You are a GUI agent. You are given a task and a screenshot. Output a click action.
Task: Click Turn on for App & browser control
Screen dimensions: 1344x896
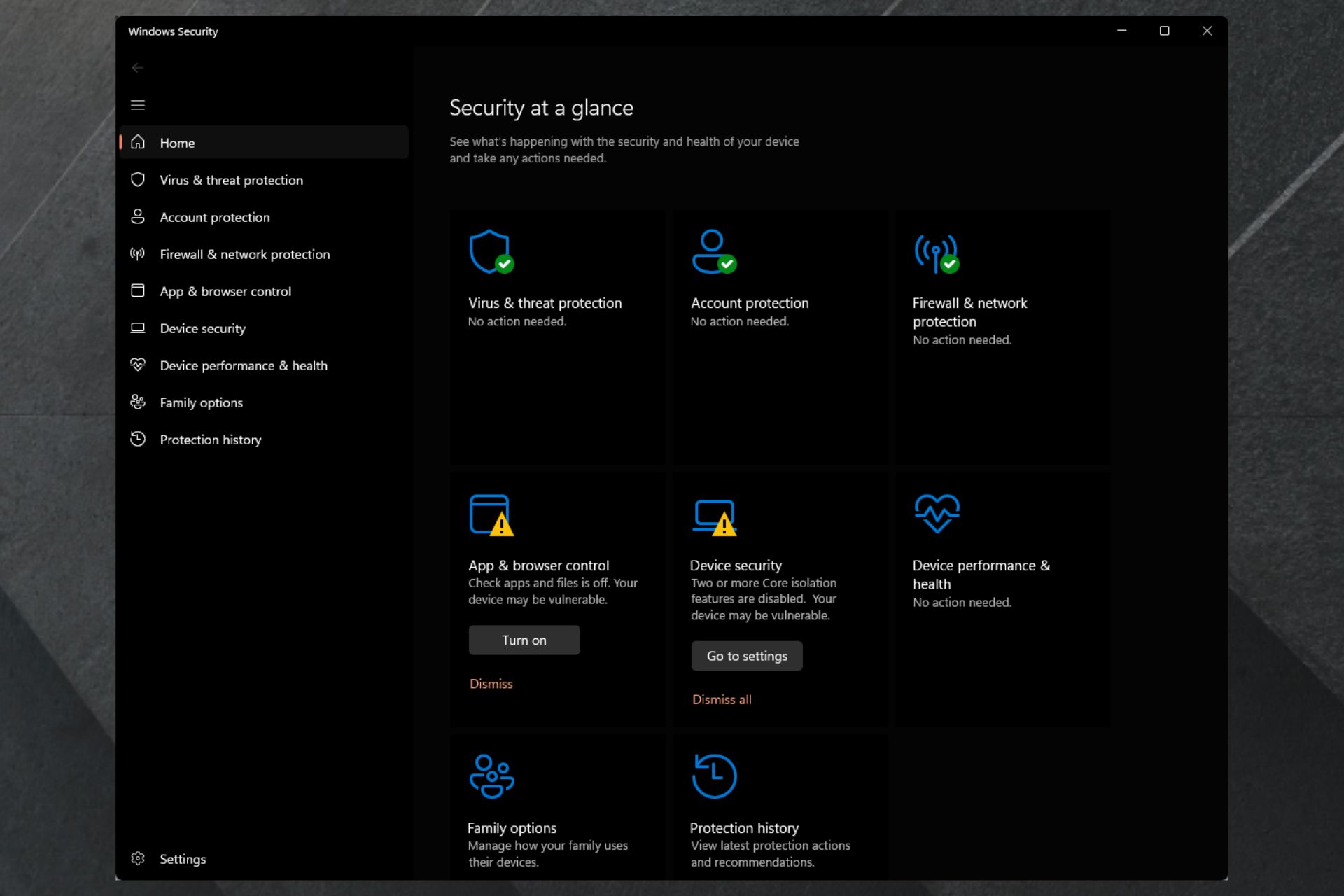(x=524, y=640)
